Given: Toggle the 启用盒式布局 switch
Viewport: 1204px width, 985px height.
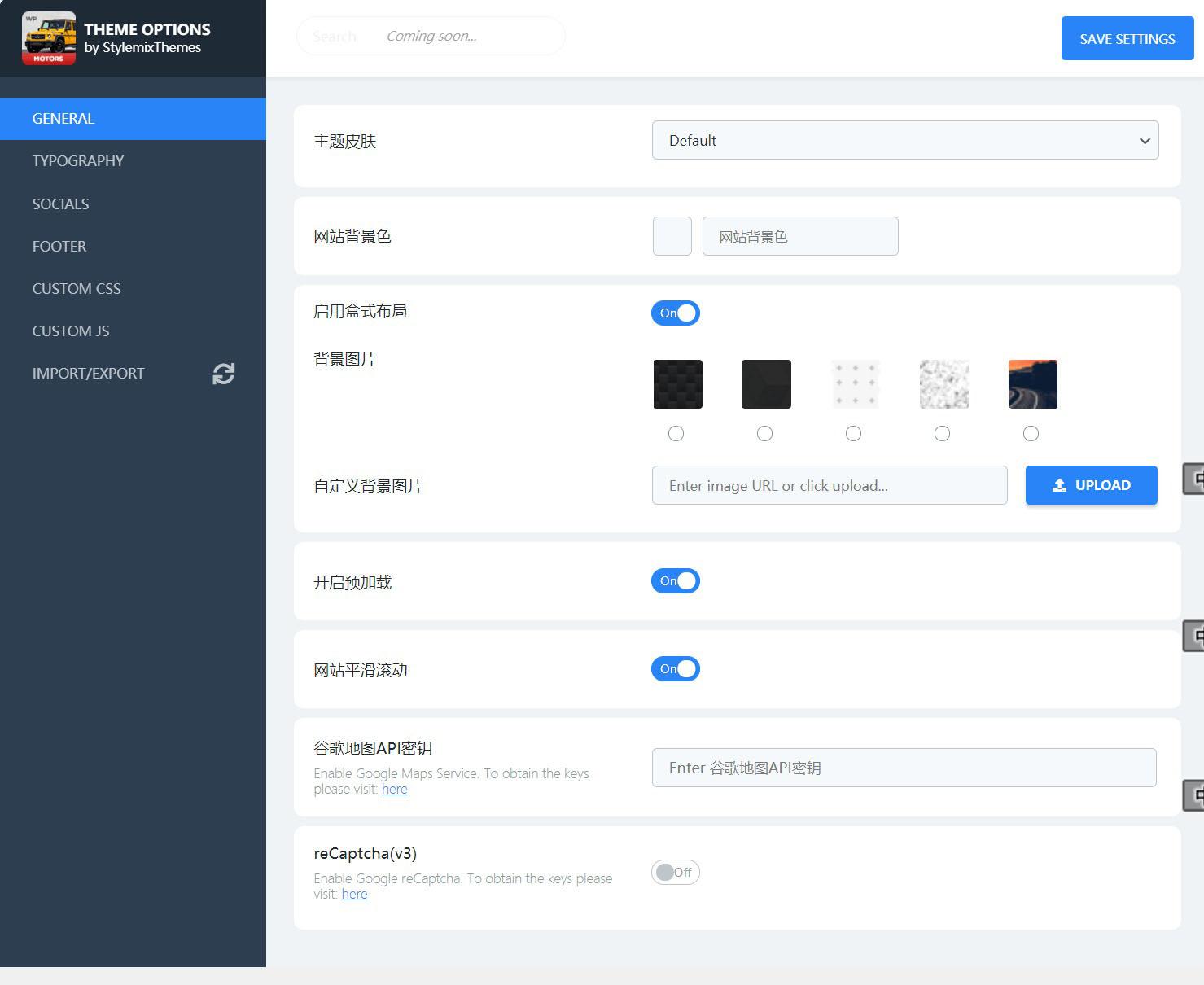Looking at the screenshot, I should click(x=676, y=313).
